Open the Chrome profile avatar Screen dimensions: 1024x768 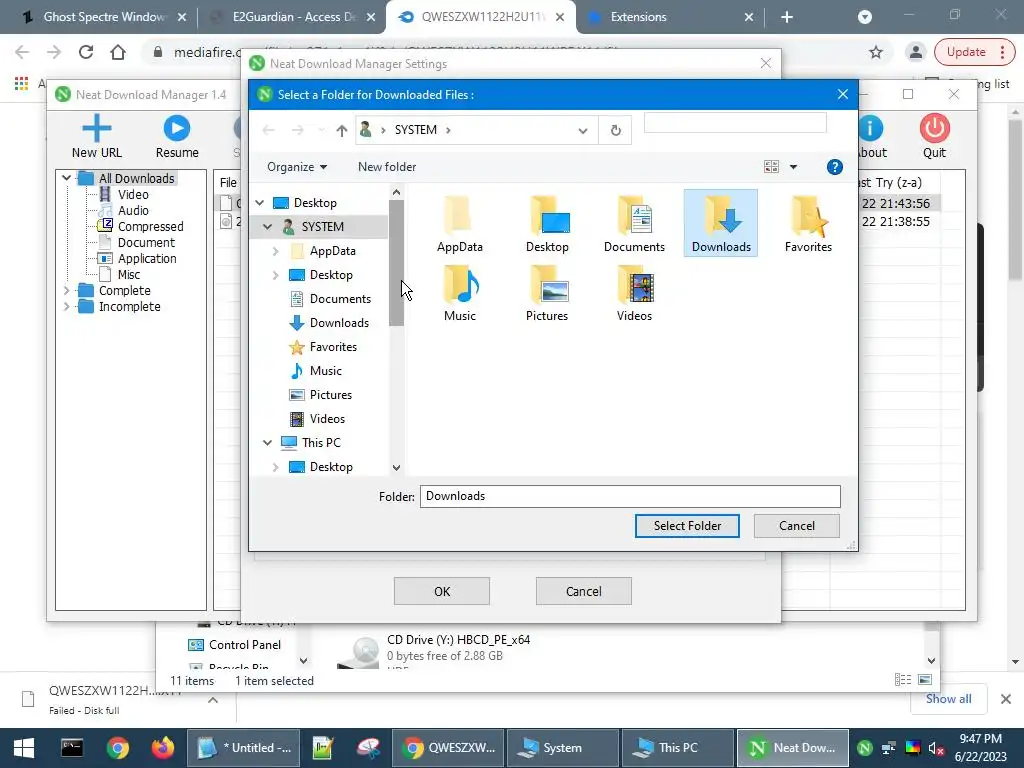pos(916,52)
